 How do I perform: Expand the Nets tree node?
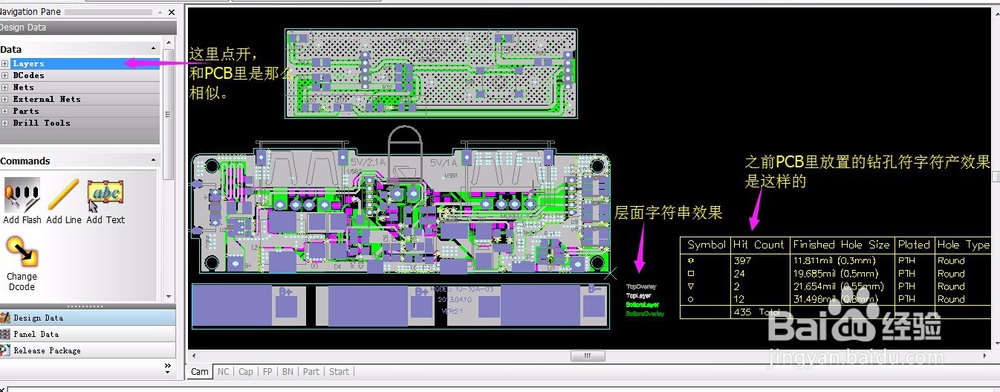(x=4, y=87)
